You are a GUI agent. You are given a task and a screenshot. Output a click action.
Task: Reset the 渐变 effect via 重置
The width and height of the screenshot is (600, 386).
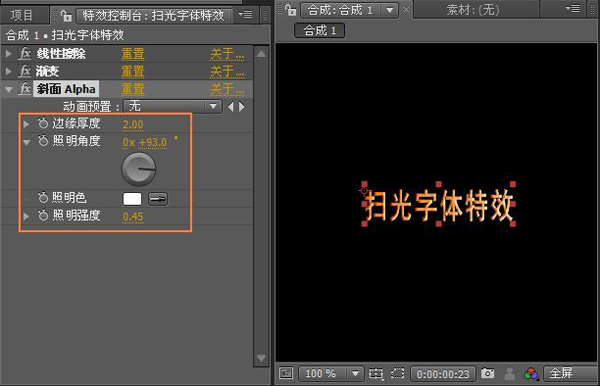tap(132, 72)
